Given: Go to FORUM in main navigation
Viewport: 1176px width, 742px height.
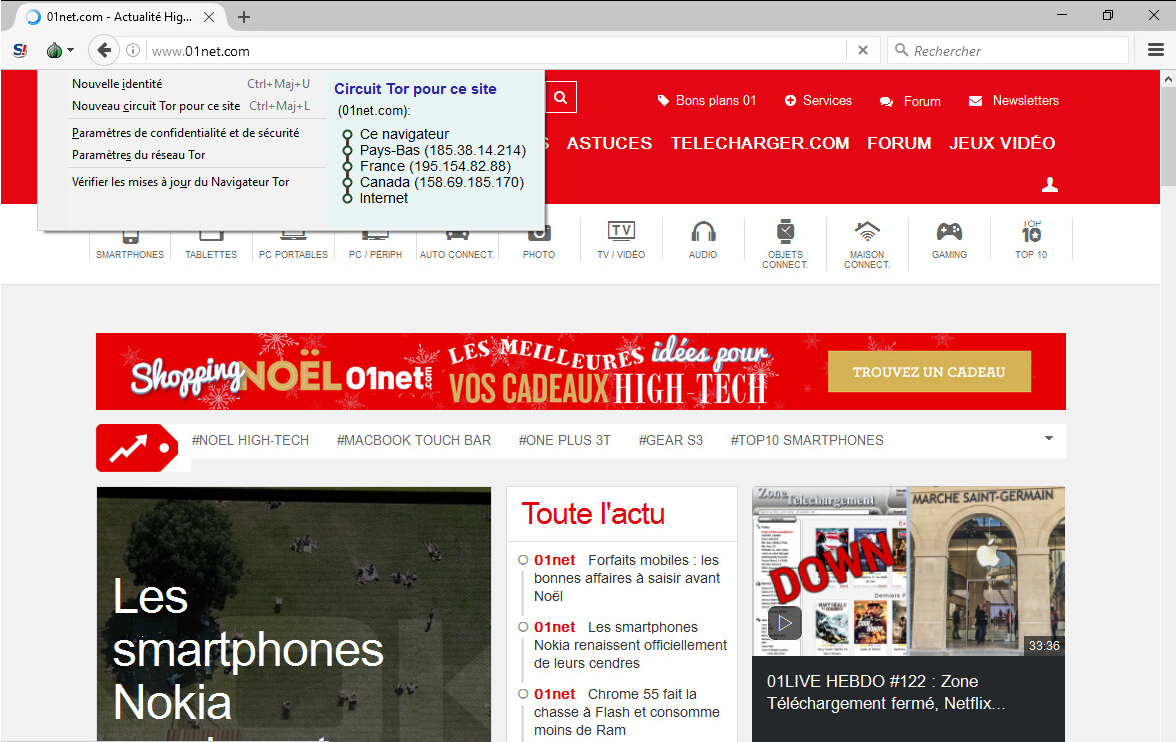Looking at the screenshot, I should coord(899,143).
